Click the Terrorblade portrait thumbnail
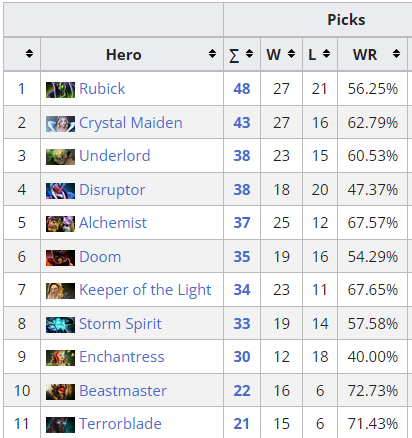Screen dimensions: 412x438 point(60,425)
